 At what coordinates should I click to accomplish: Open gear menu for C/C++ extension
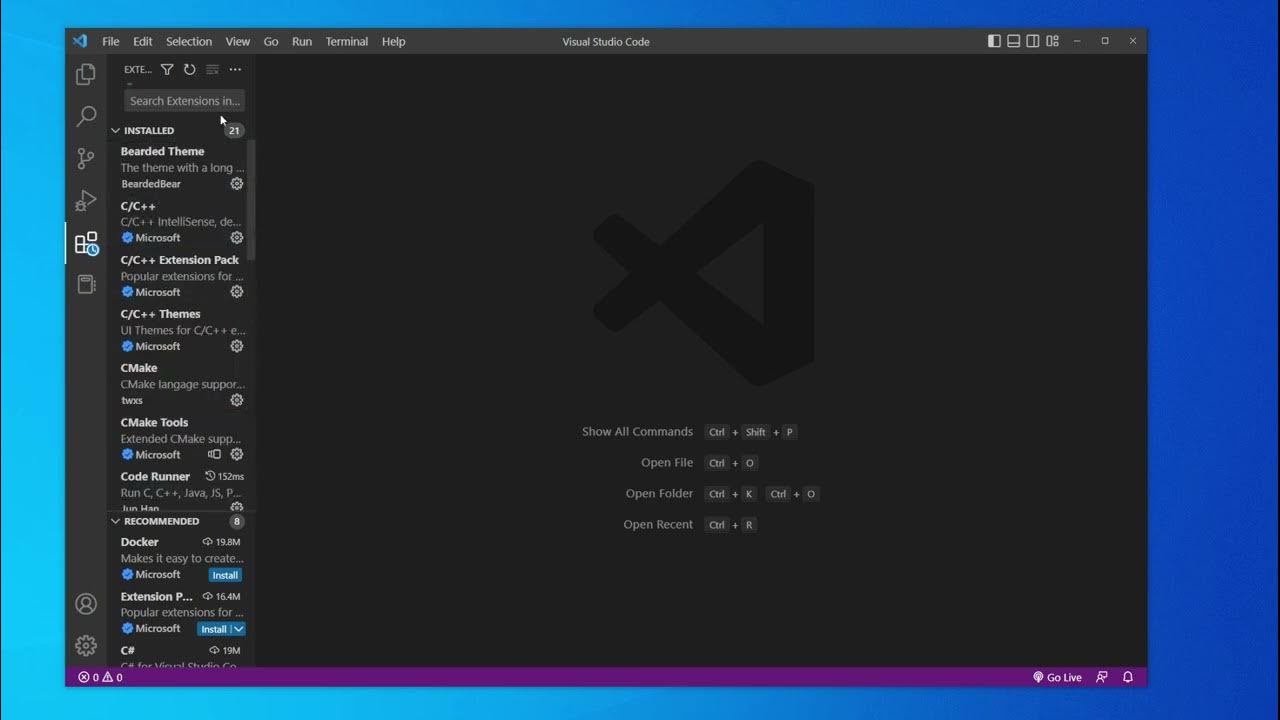click(237, 238)
